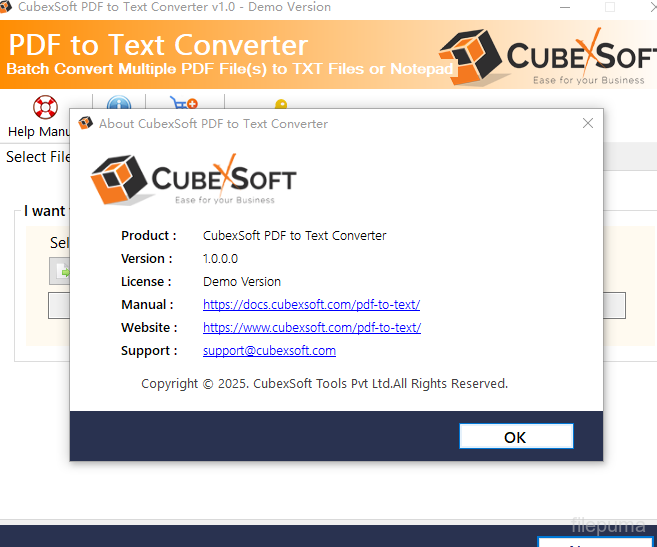This screenshot has width=657, height=547.
Task: Select the version number 1.0.0.0
Action: [x=220, y=259]
